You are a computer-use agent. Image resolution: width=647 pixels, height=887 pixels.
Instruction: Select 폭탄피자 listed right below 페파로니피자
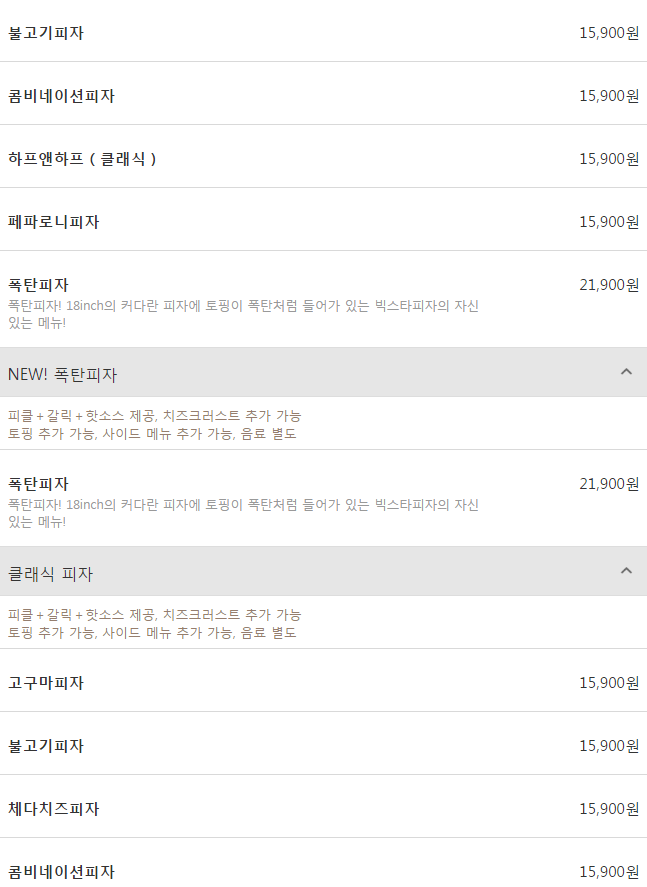38,285
